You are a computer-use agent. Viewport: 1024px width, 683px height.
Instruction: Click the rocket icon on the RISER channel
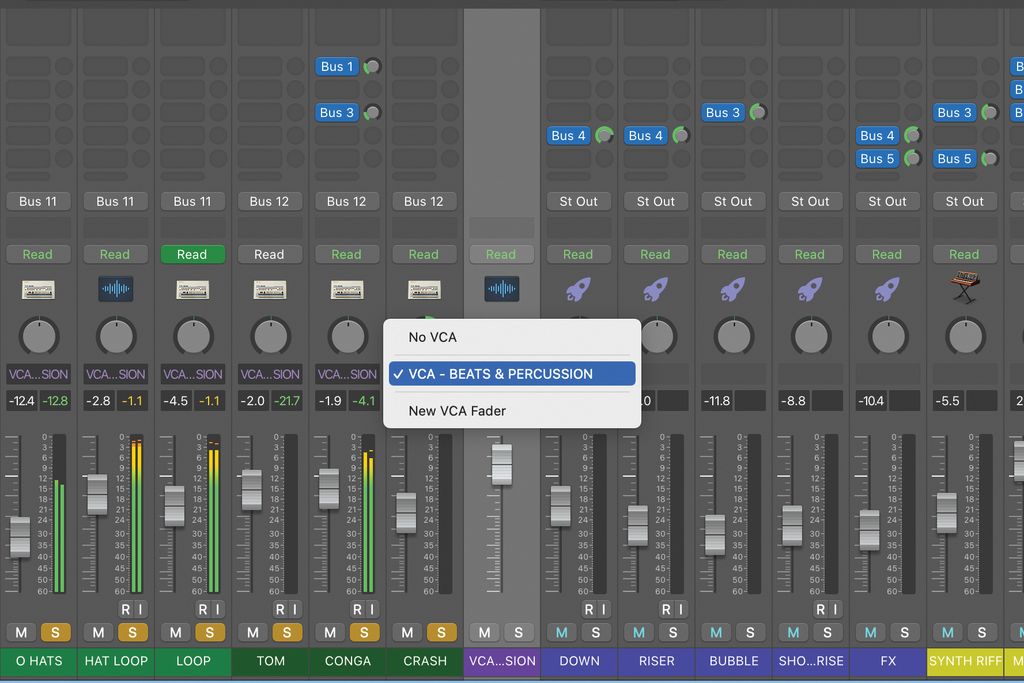tap(655, 289)
